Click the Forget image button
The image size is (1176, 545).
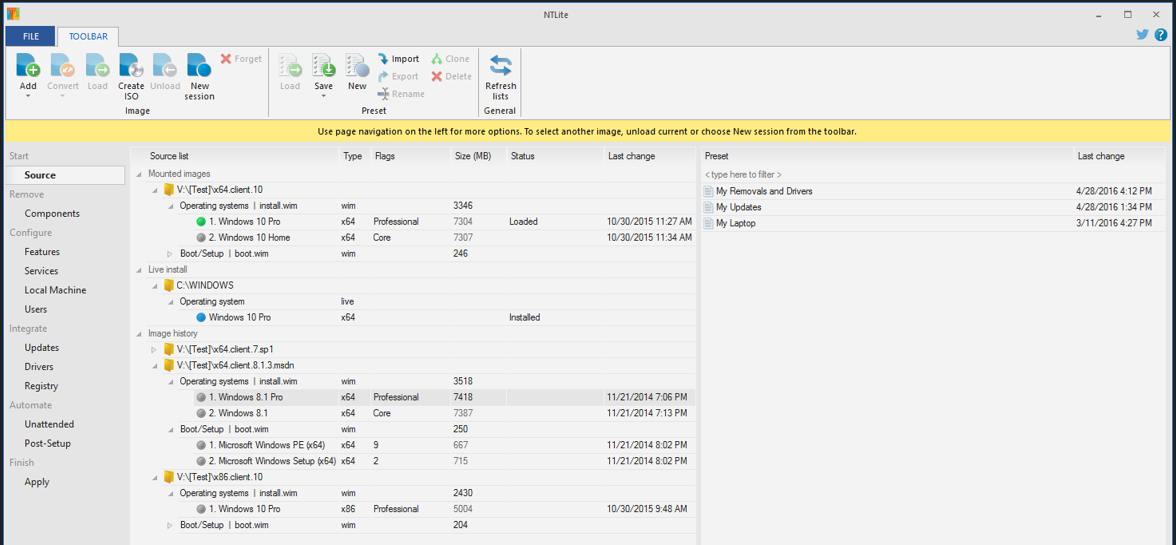point(241,58)
